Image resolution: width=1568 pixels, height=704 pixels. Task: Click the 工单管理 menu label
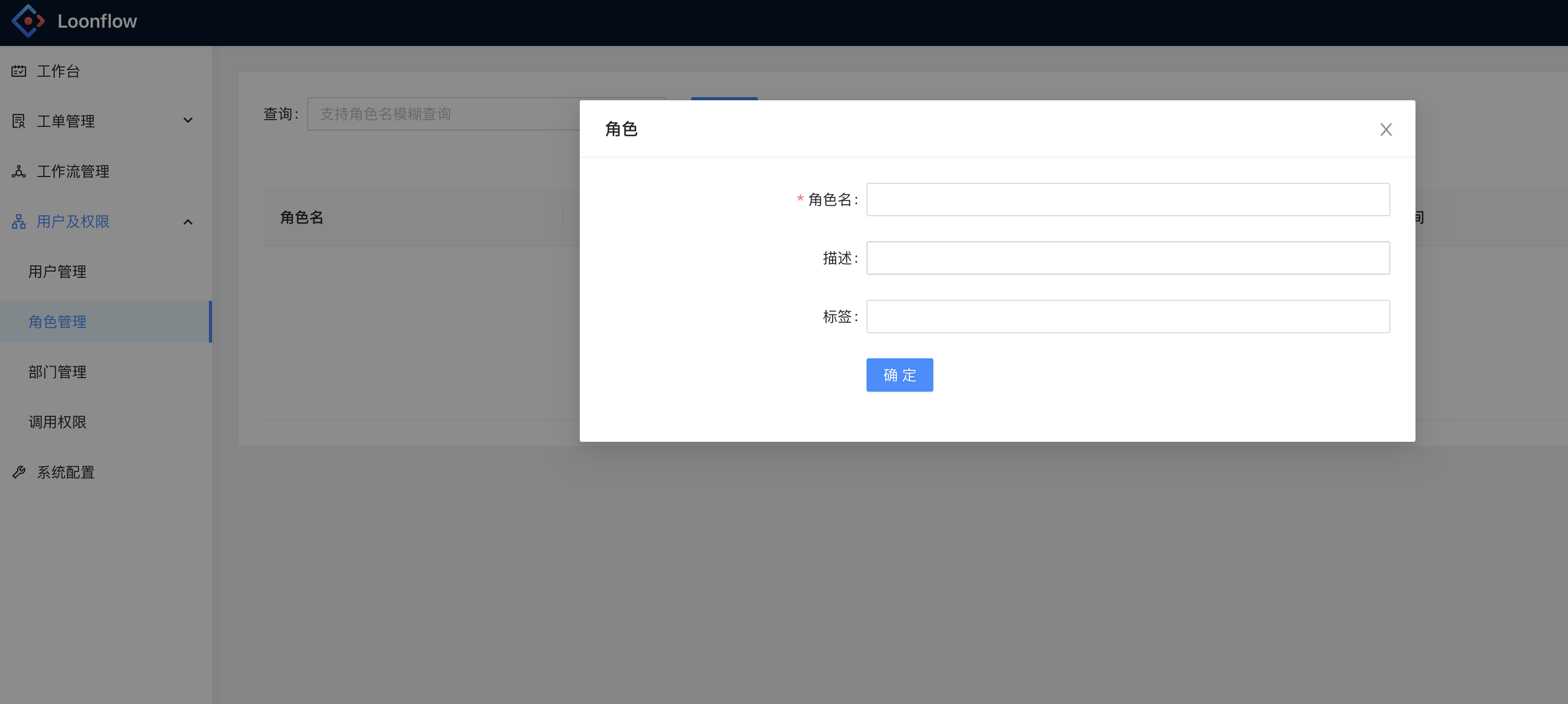pyautogui.click(x=66, y=121)
